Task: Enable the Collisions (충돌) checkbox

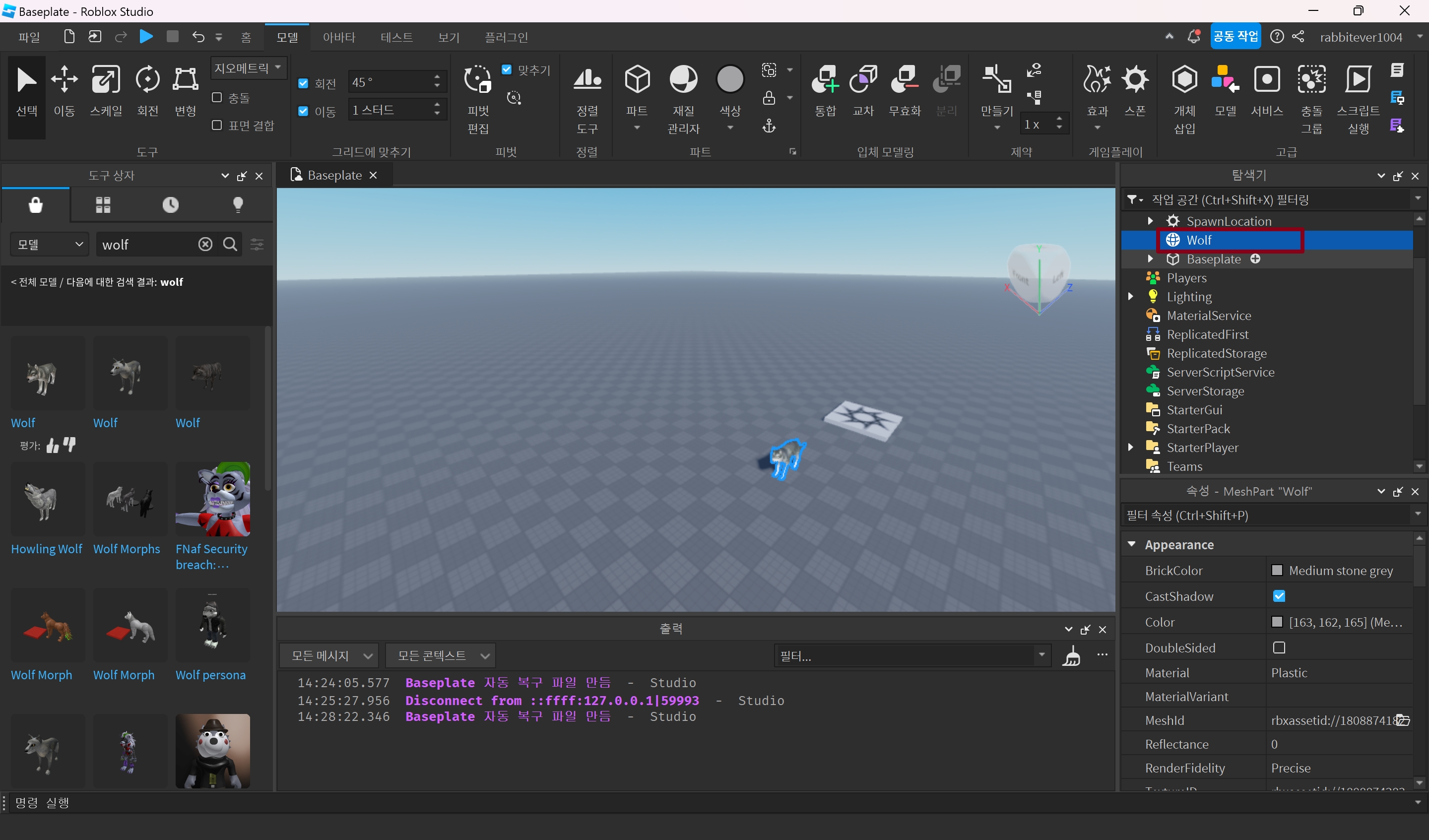Action: click(x=217, y=98)
